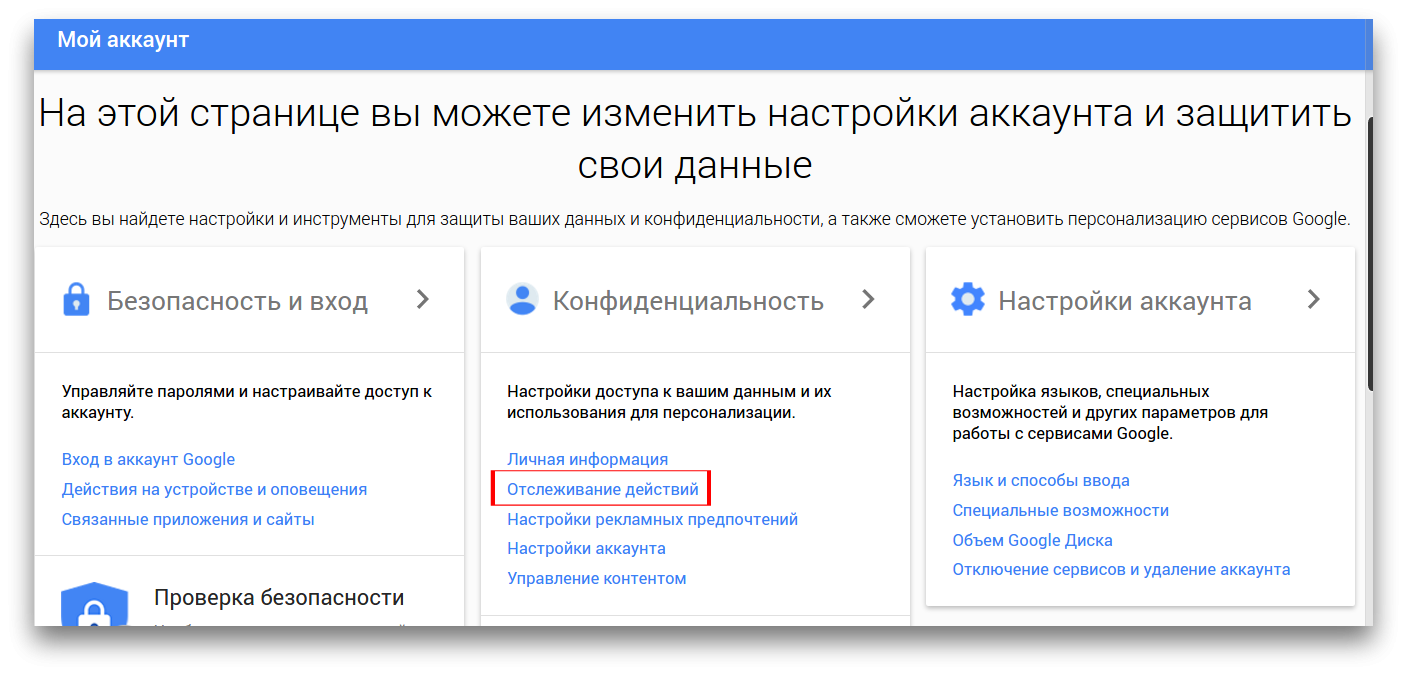Image resolution: width=1407 pixels, height=675 pixels.
Task: Click Управление контентом link
Action: [x=596, y=579]
